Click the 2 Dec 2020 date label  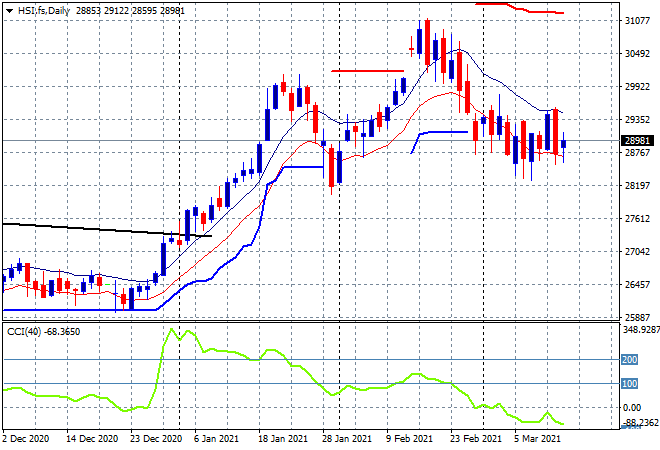(x=28, y=438)
